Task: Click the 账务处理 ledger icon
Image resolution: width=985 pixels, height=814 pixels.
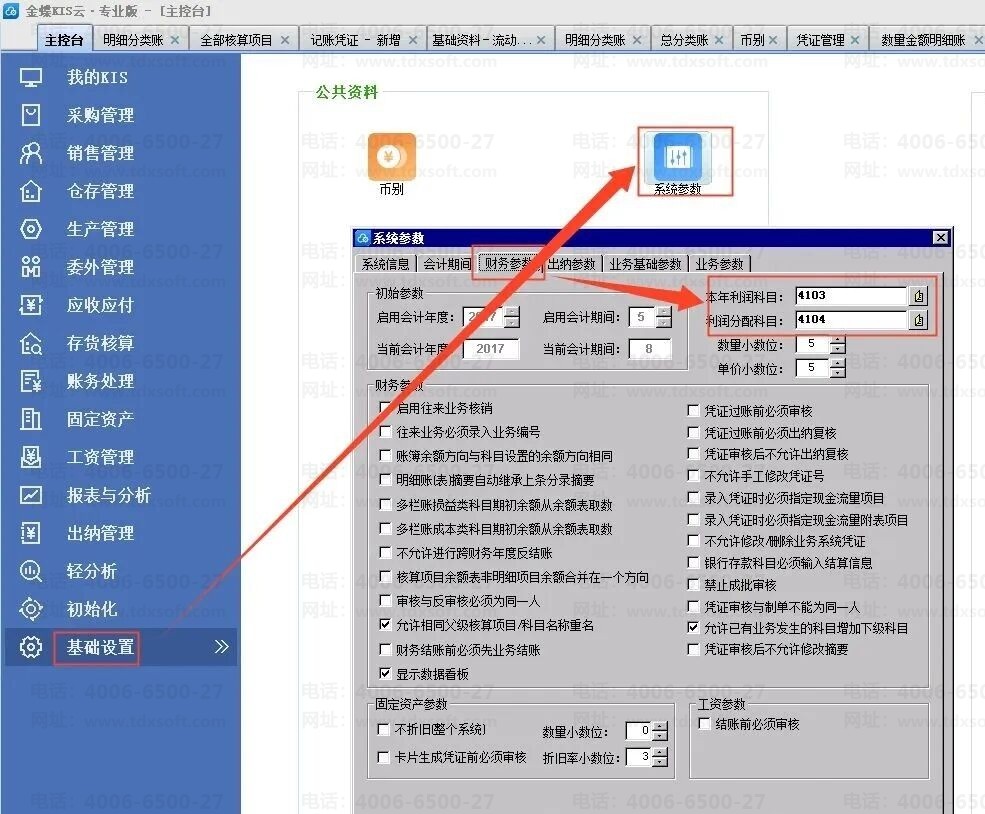Action: coord(31,381)
